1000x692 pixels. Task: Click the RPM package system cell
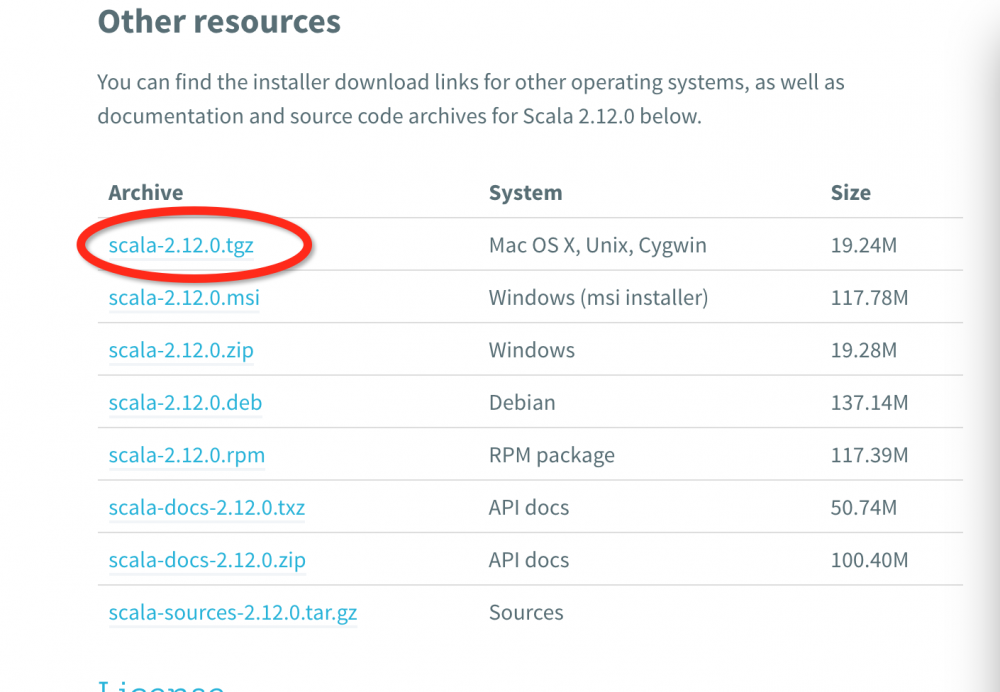click(x=551, y=456)
